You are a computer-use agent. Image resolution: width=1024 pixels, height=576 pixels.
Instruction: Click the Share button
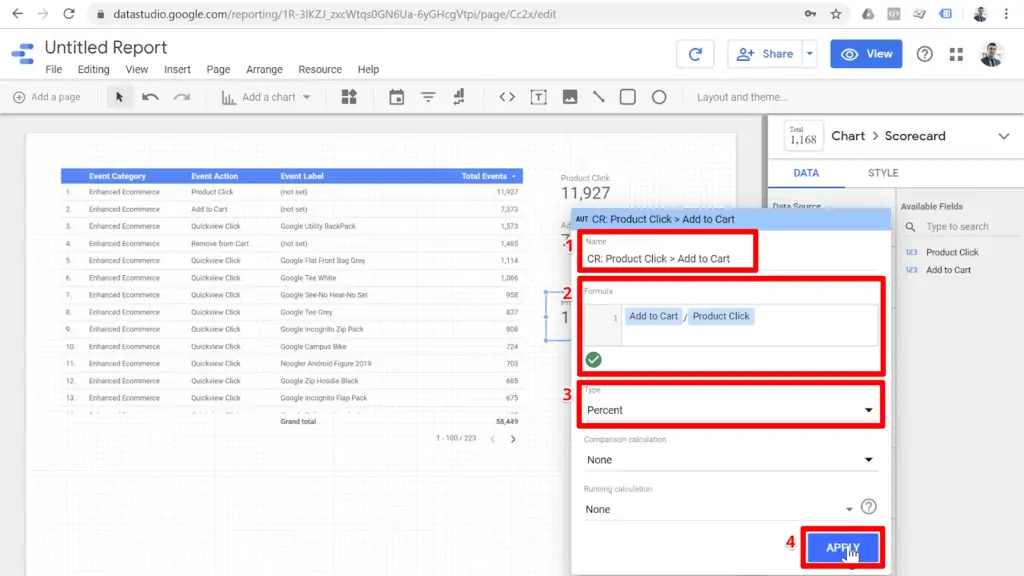pos(764,53)
